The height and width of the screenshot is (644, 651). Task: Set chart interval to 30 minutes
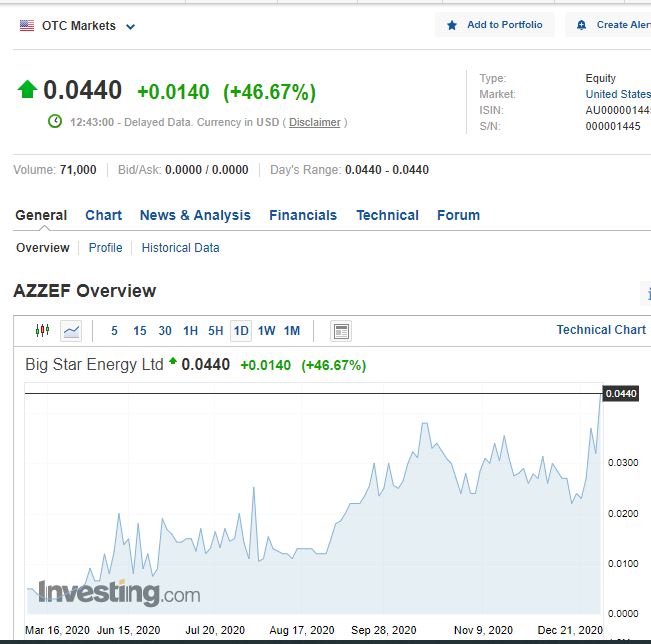pos(165,331)
